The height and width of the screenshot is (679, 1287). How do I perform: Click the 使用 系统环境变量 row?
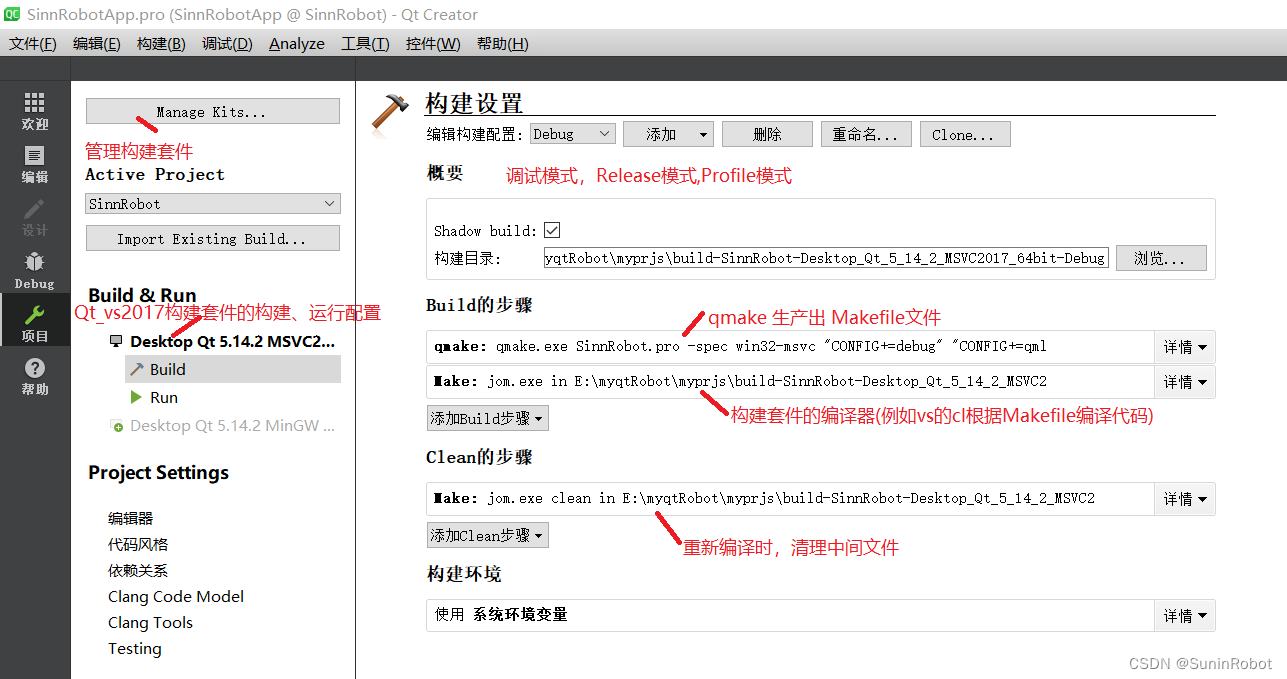click(790, 615)
